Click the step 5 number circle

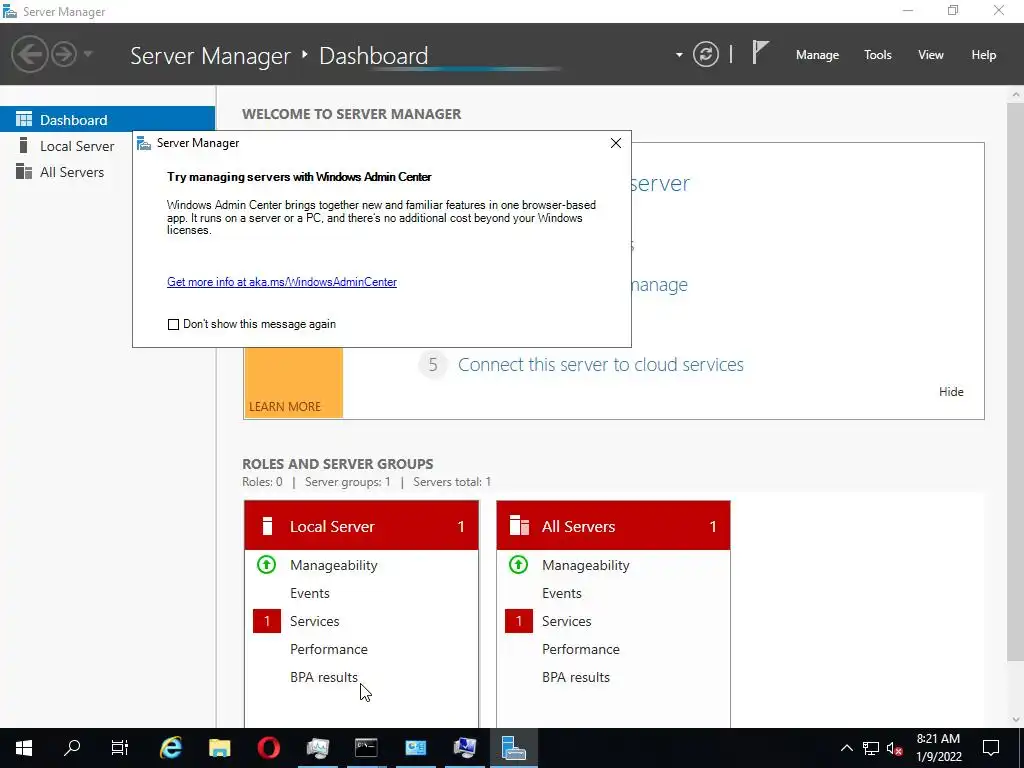(x=432, y=364)
